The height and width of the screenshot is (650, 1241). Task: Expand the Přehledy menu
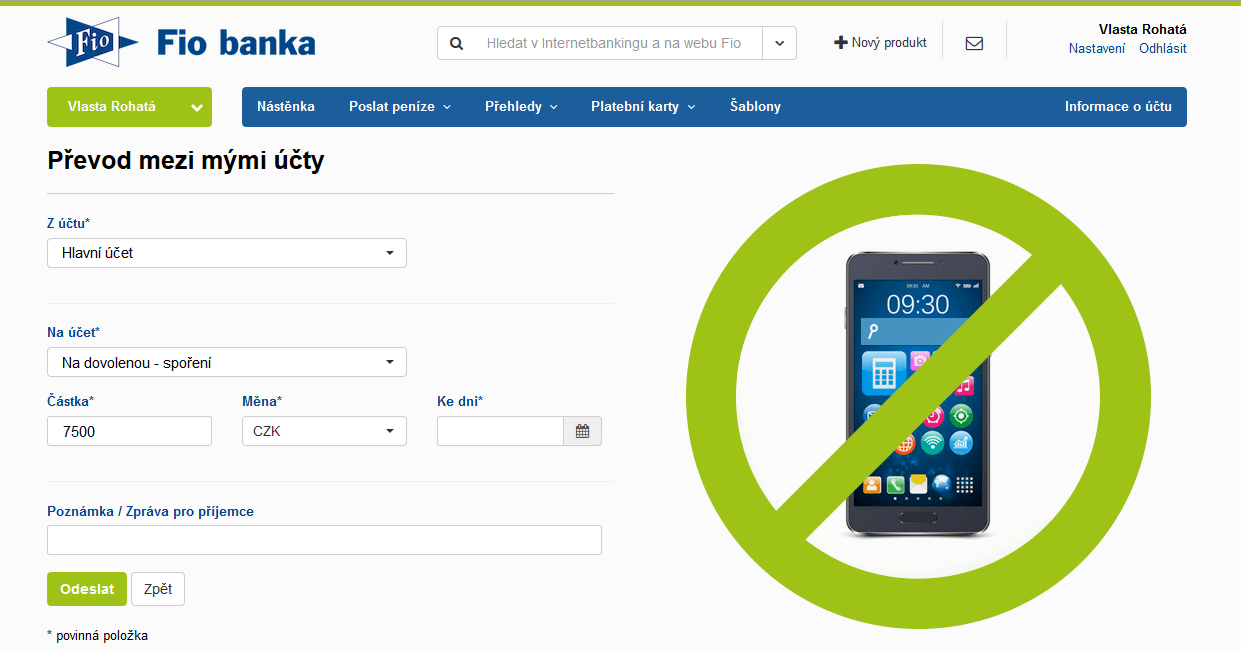click(521, 107)
